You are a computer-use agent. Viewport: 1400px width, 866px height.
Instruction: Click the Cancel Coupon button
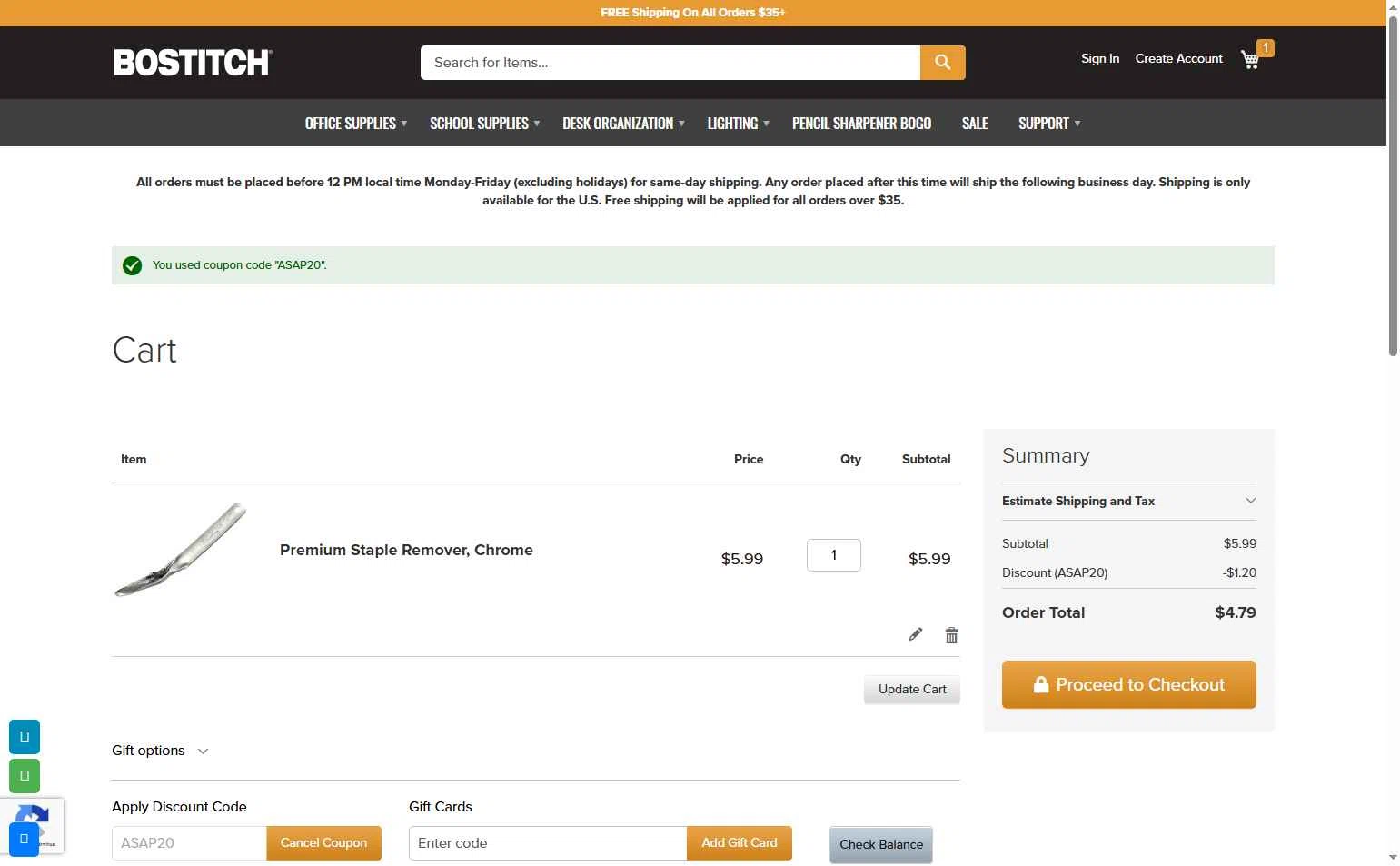323,842
